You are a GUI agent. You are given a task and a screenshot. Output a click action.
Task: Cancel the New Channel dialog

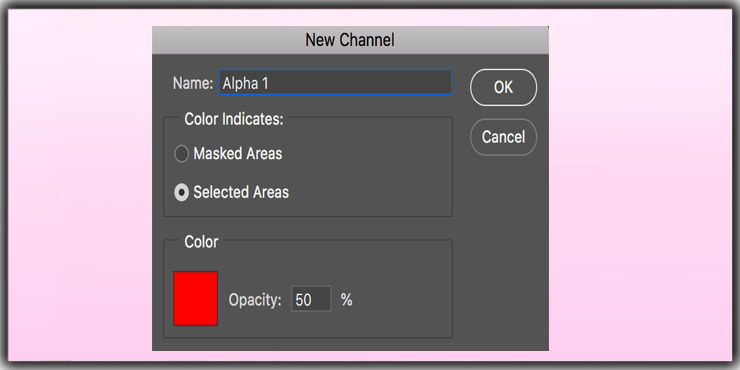pyautogui.click(x=503, y=137)
